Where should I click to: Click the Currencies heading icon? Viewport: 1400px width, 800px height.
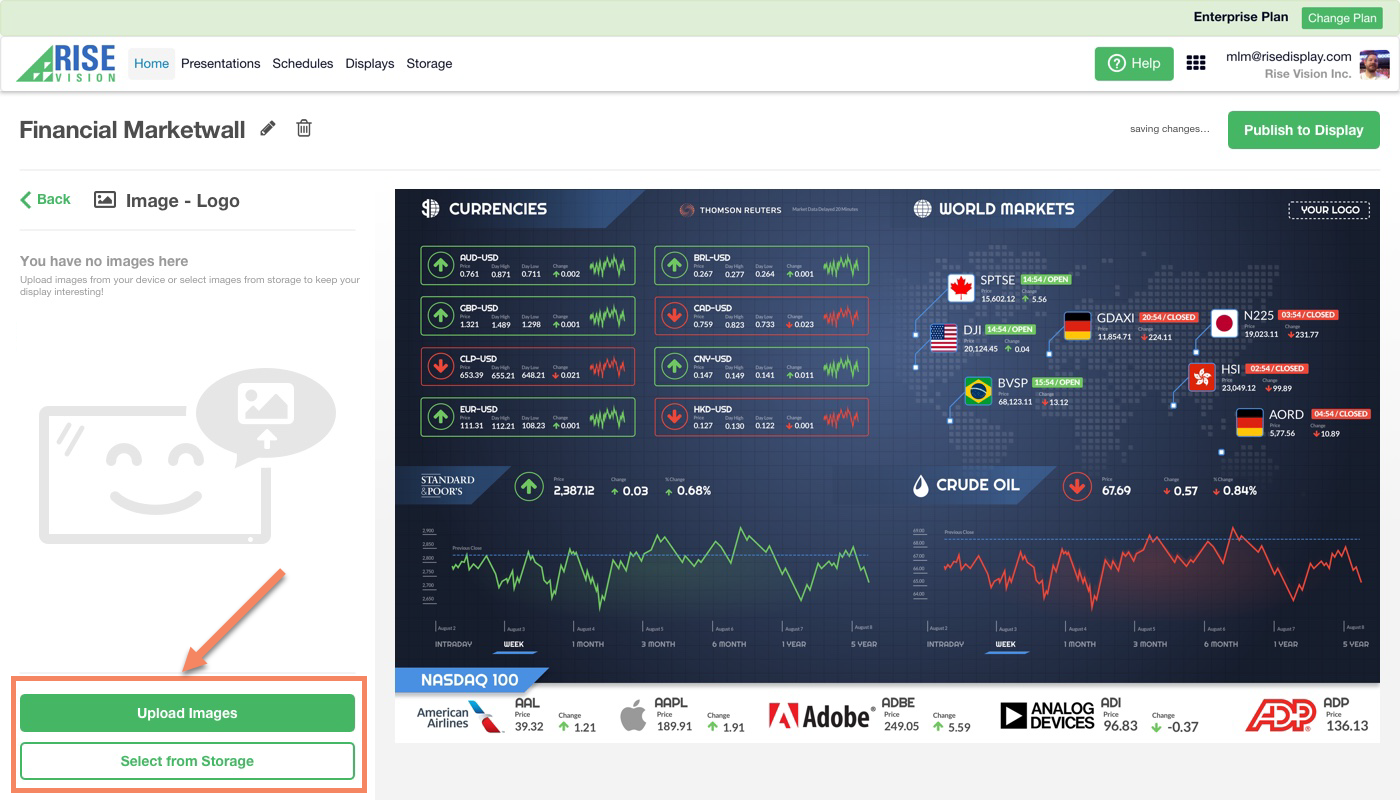click(x=430, y=208)
